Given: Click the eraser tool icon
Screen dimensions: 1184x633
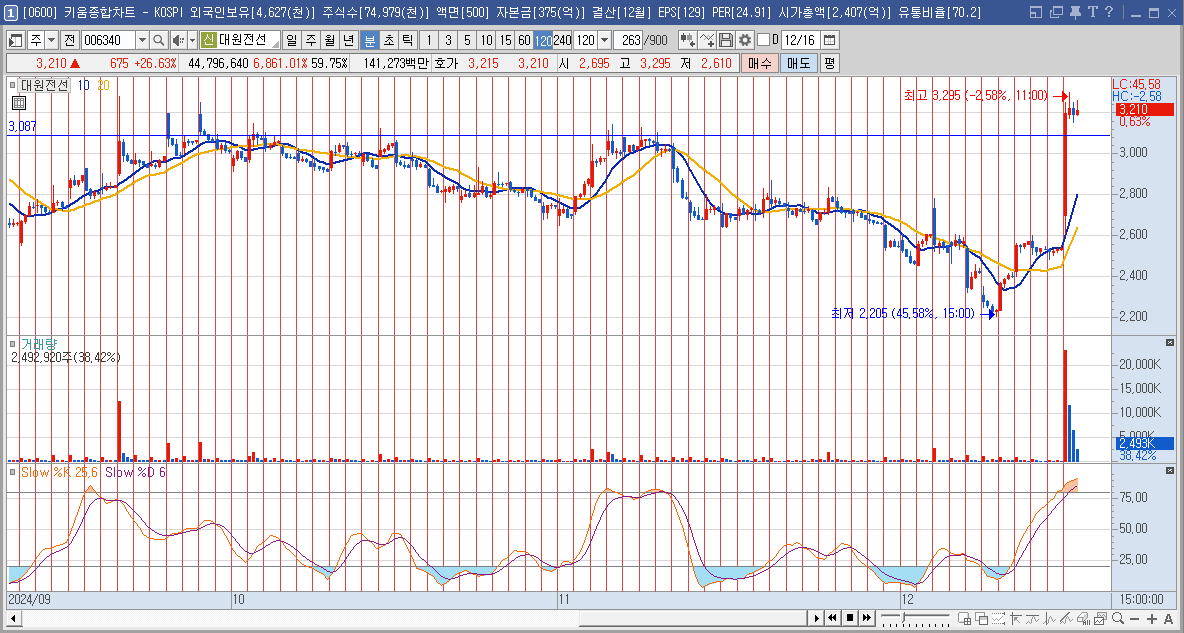Looking at the screenshot, I should (1084, 618).
